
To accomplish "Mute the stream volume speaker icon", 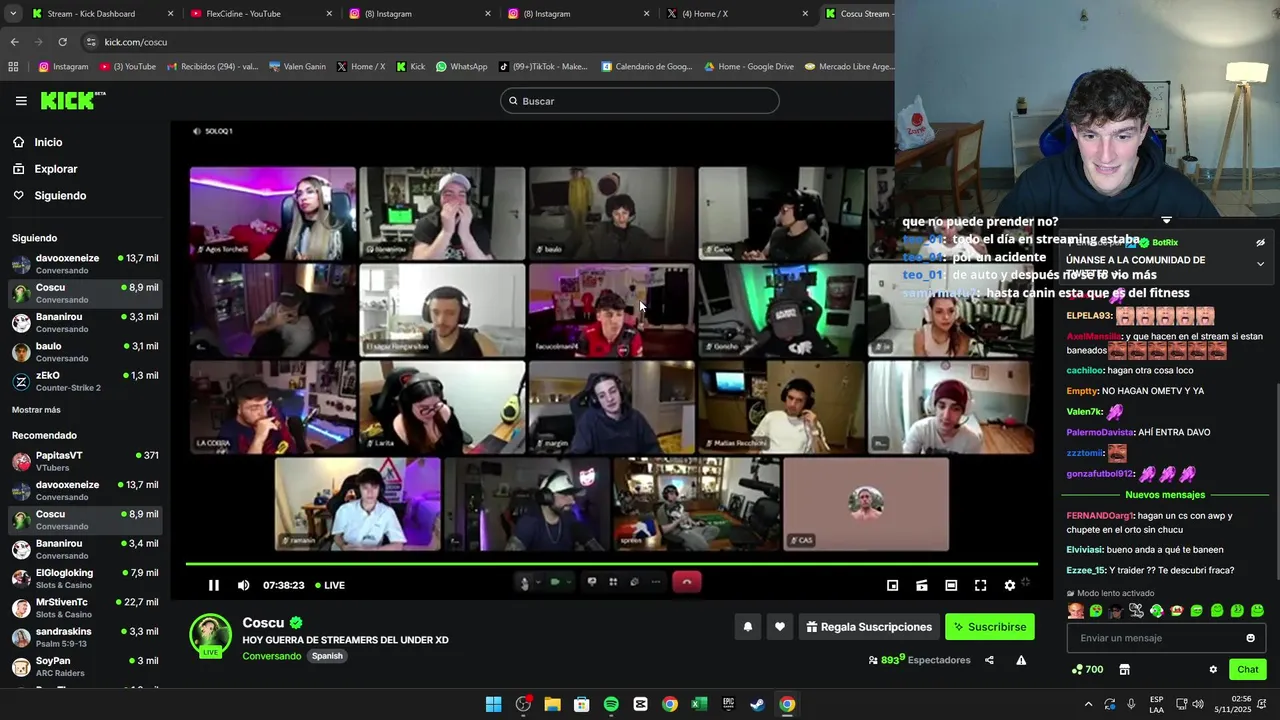I will 243,585.
